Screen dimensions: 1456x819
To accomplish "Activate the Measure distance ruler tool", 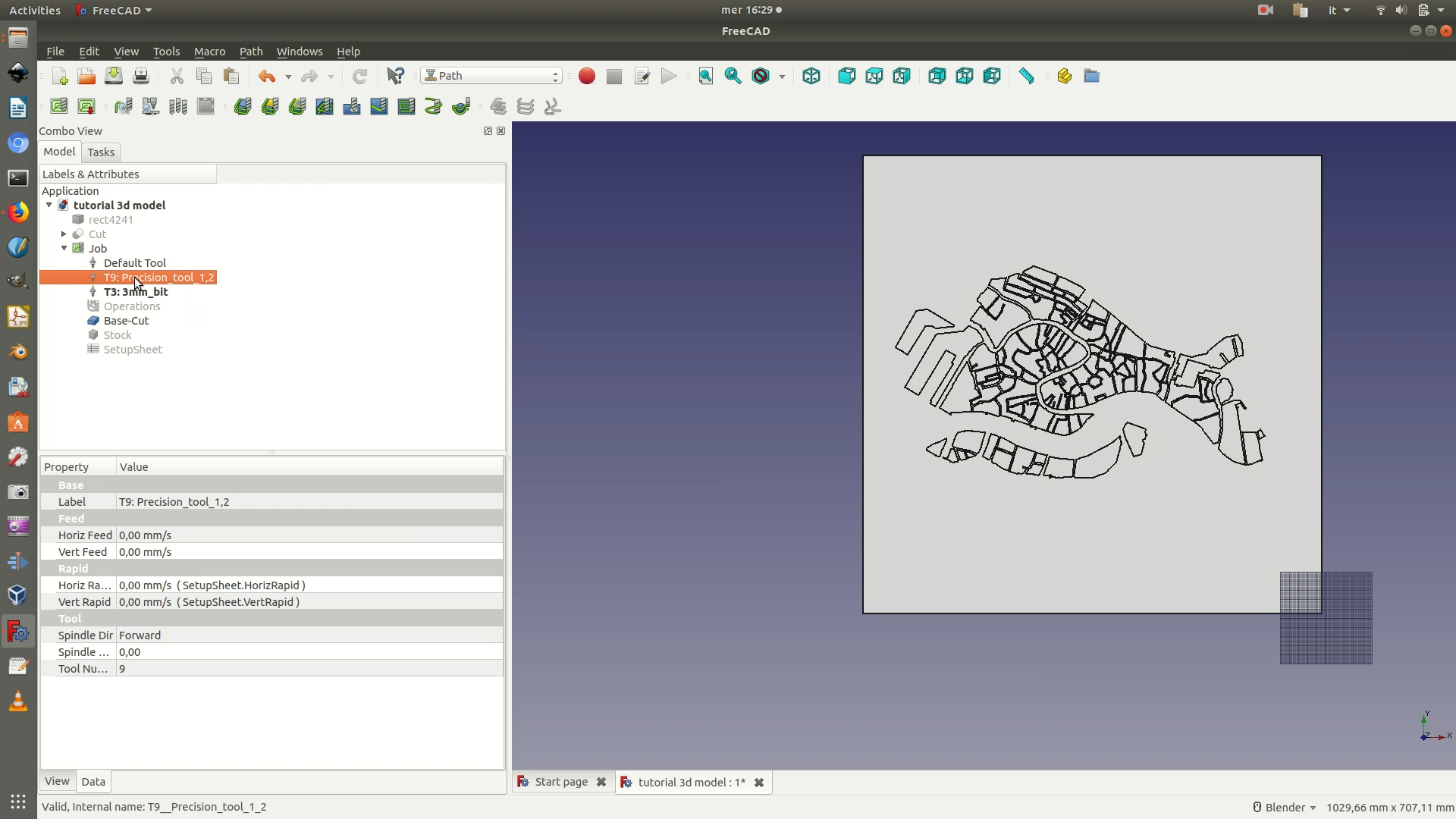I will (1027, 76).
